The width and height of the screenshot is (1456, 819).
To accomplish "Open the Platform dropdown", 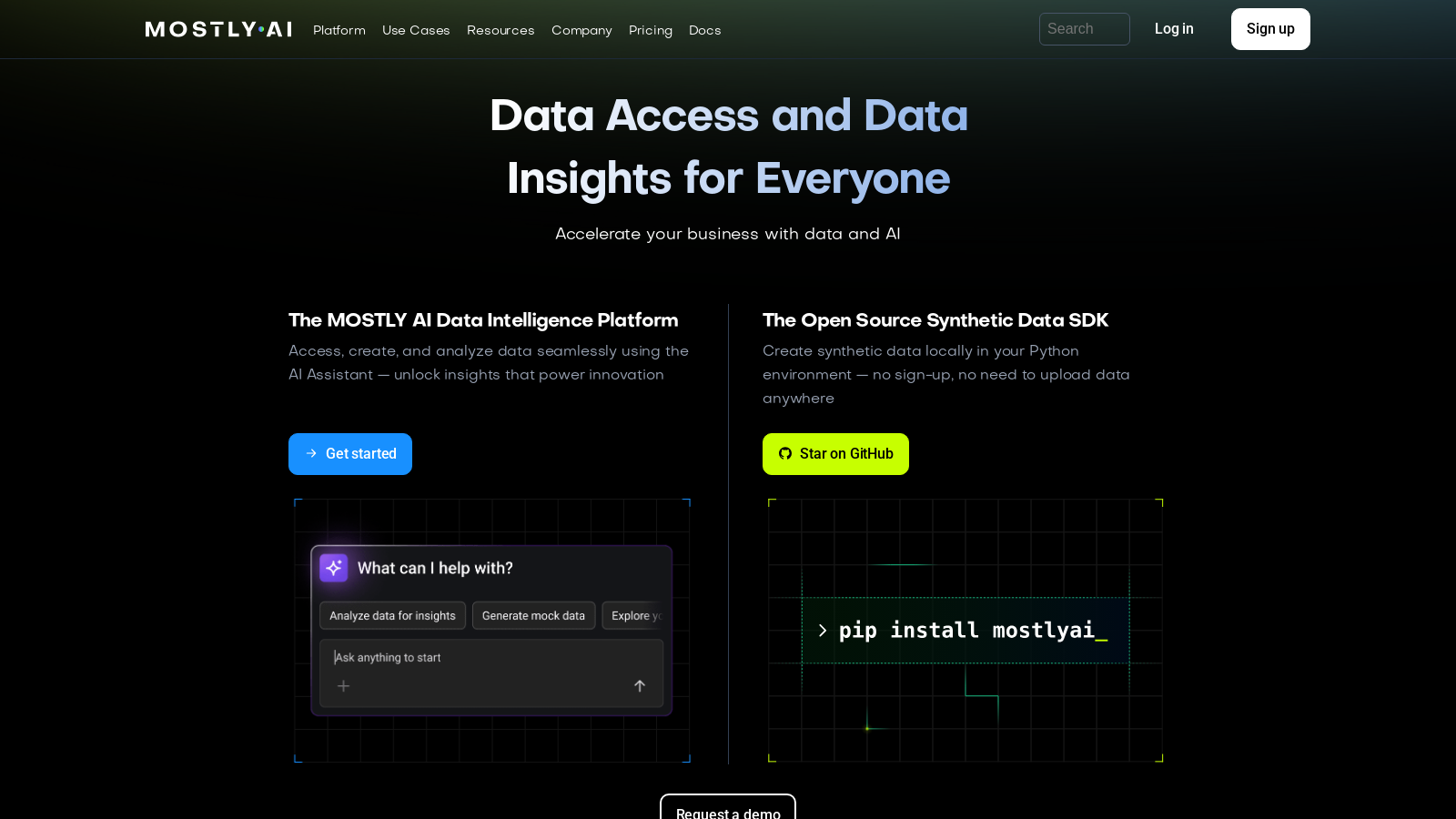I will 339,30.
